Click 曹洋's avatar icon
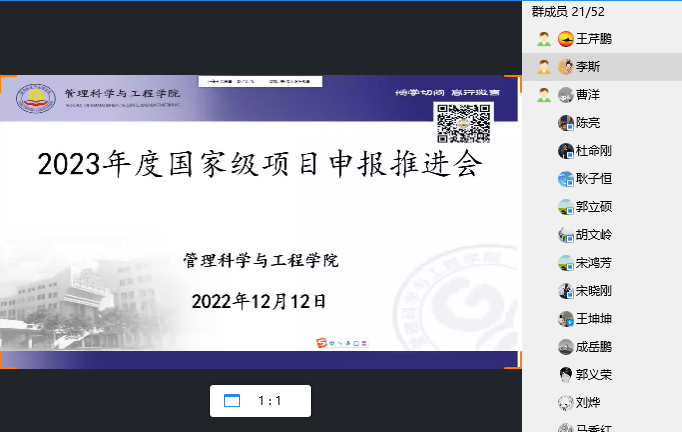The width and height of the screenshot is (682, 432). point(566,95)
